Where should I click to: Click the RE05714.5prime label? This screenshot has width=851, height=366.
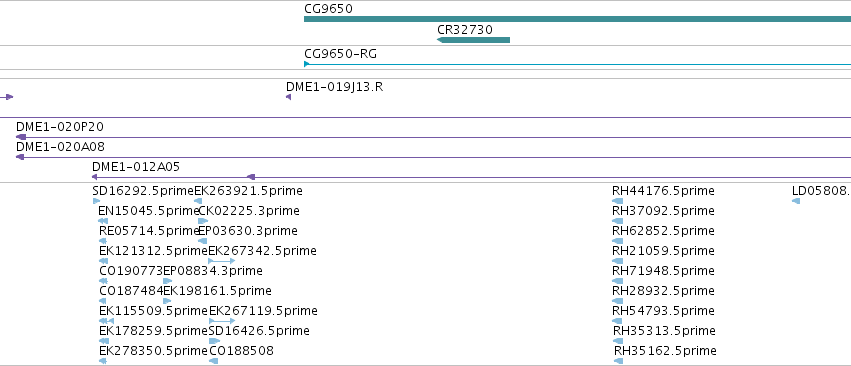tap(150, 231)
